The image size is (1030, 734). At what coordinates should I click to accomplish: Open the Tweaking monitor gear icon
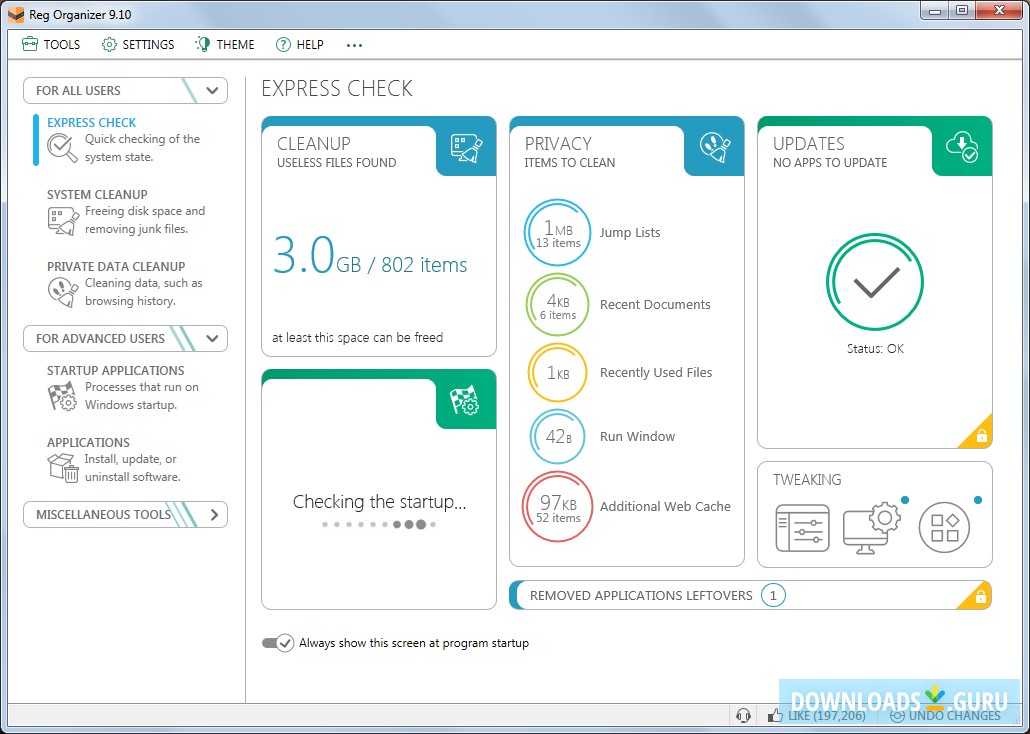(x=872, y=528)
